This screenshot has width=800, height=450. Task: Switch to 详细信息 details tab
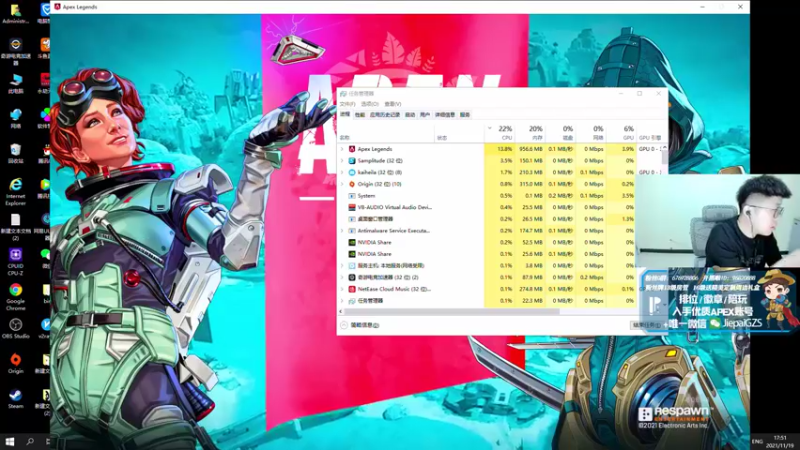point(445,115)
